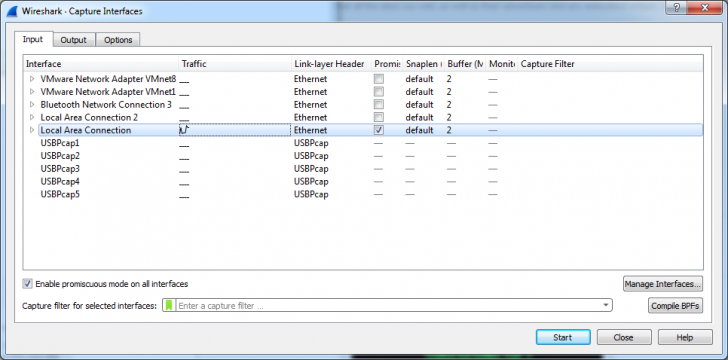Uncheck promiscuous checkbox for Local Area Connection
728x360 pixels.
pos(379,130)
